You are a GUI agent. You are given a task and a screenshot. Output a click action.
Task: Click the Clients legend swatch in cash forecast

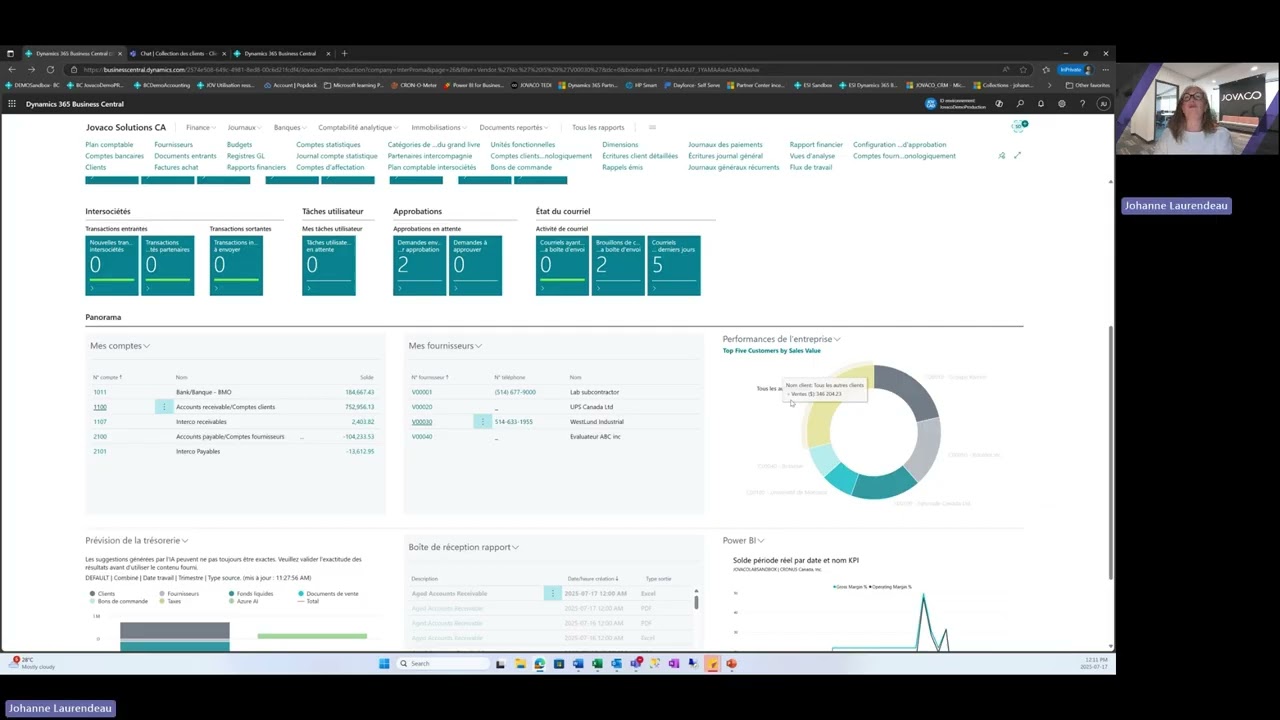[92, 594]
